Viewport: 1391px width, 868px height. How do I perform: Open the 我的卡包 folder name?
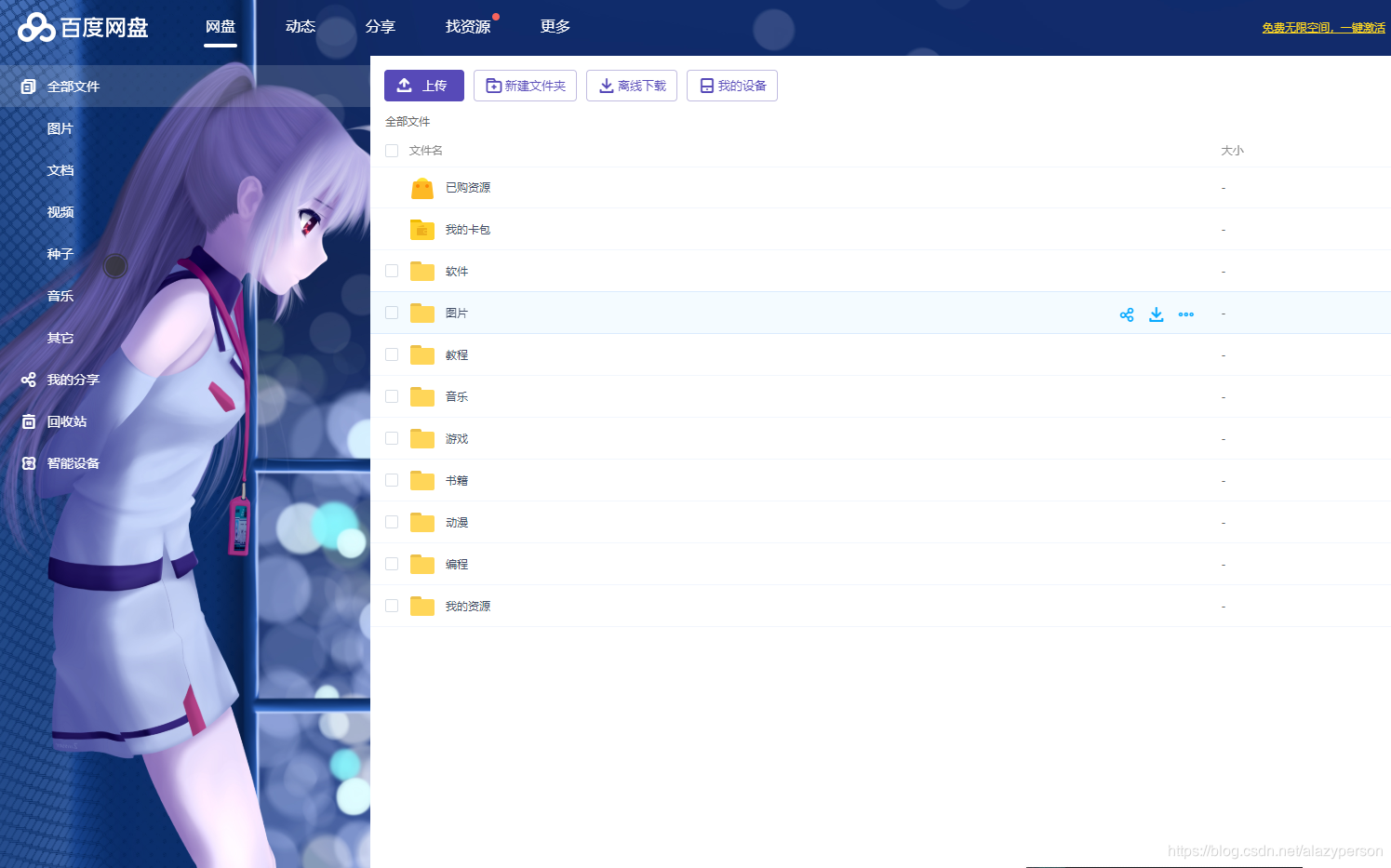point(468,230)
